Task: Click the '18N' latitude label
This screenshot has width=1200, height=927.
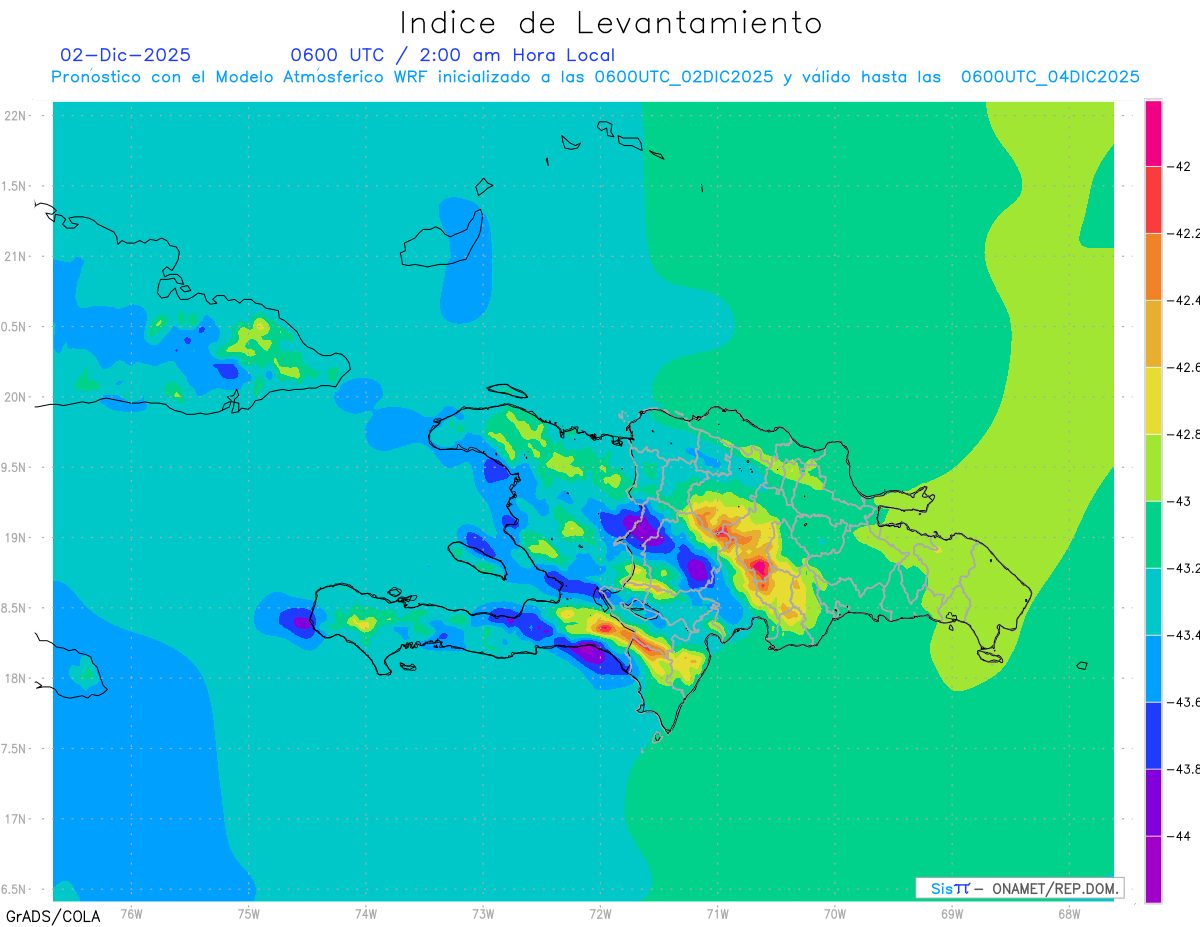Action: (15, 678)
